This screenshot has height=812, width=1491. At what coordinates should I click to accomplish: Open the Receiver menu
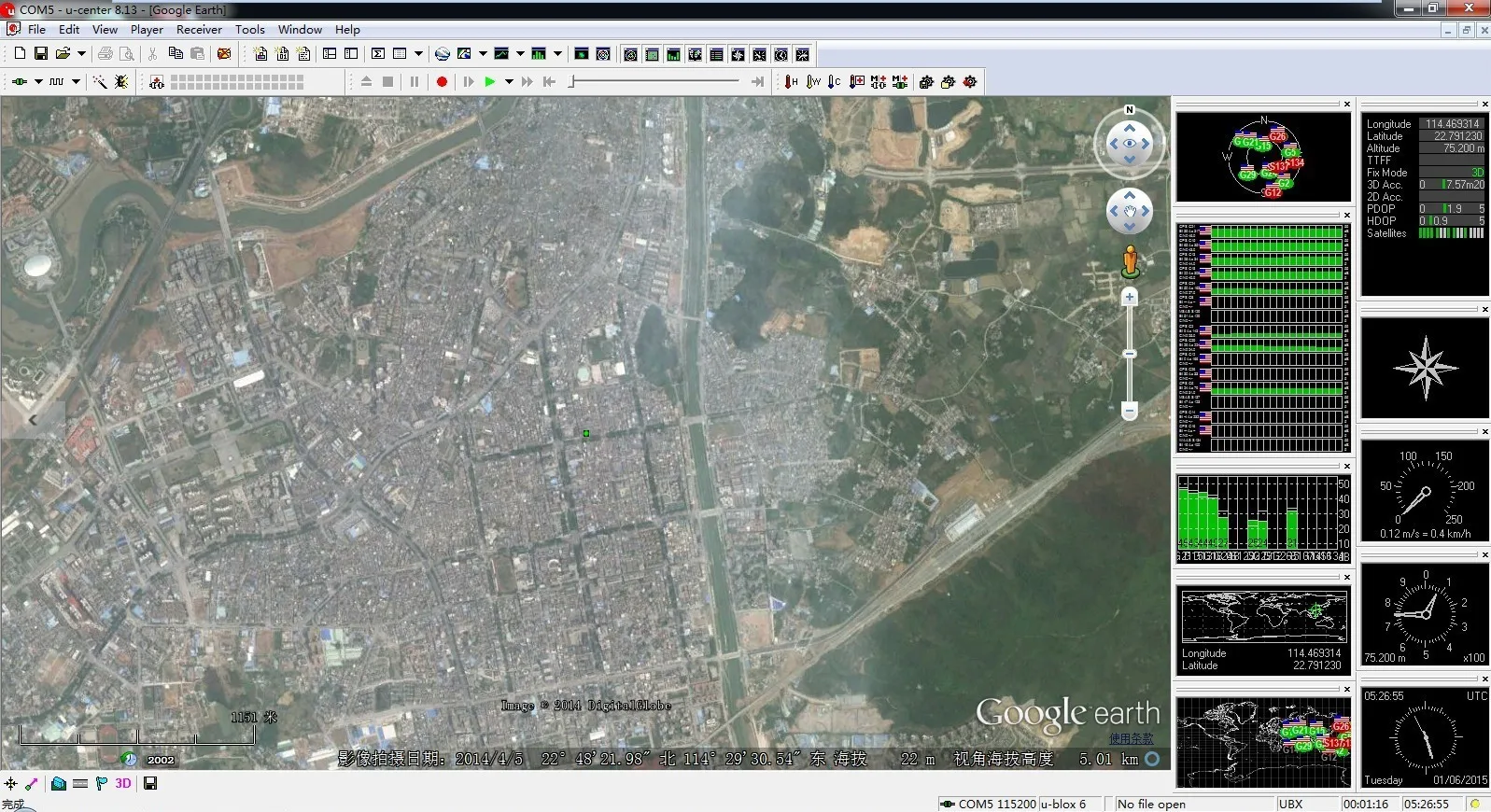pos(199,30)
